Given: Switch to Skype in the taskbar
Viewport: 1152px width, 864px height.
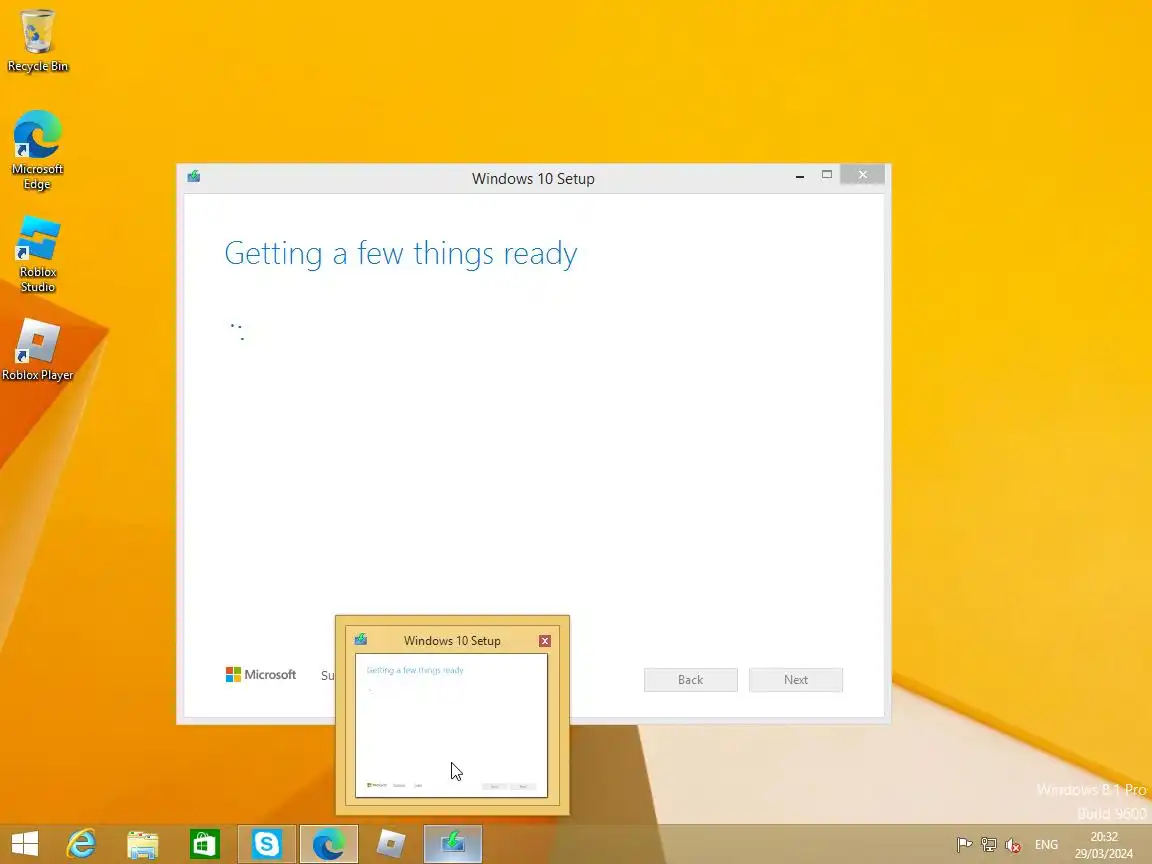Looking at the screenshot, I should click(267, 843).
